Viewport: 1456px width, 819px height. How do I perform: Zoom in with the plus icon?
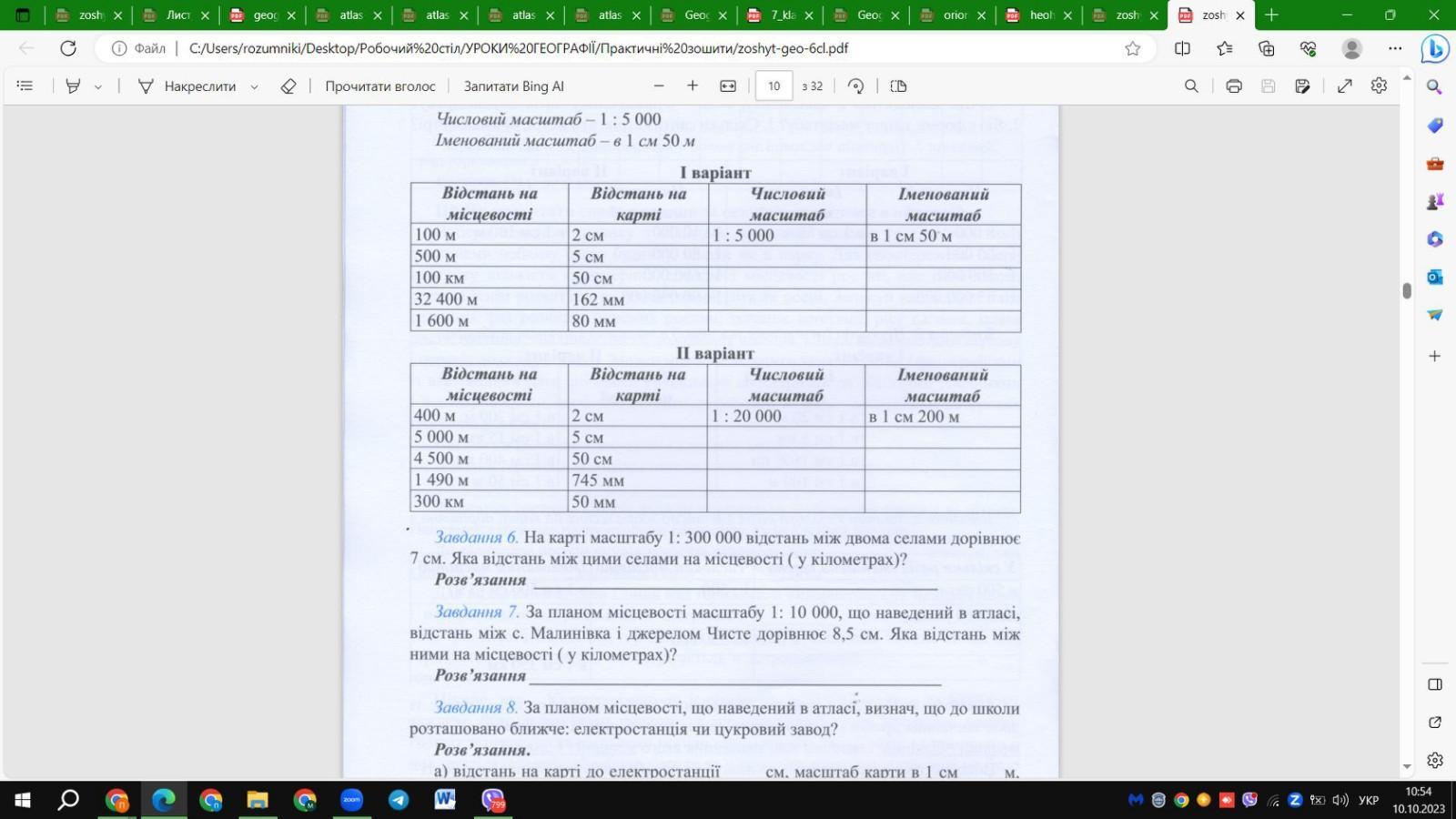693,86
